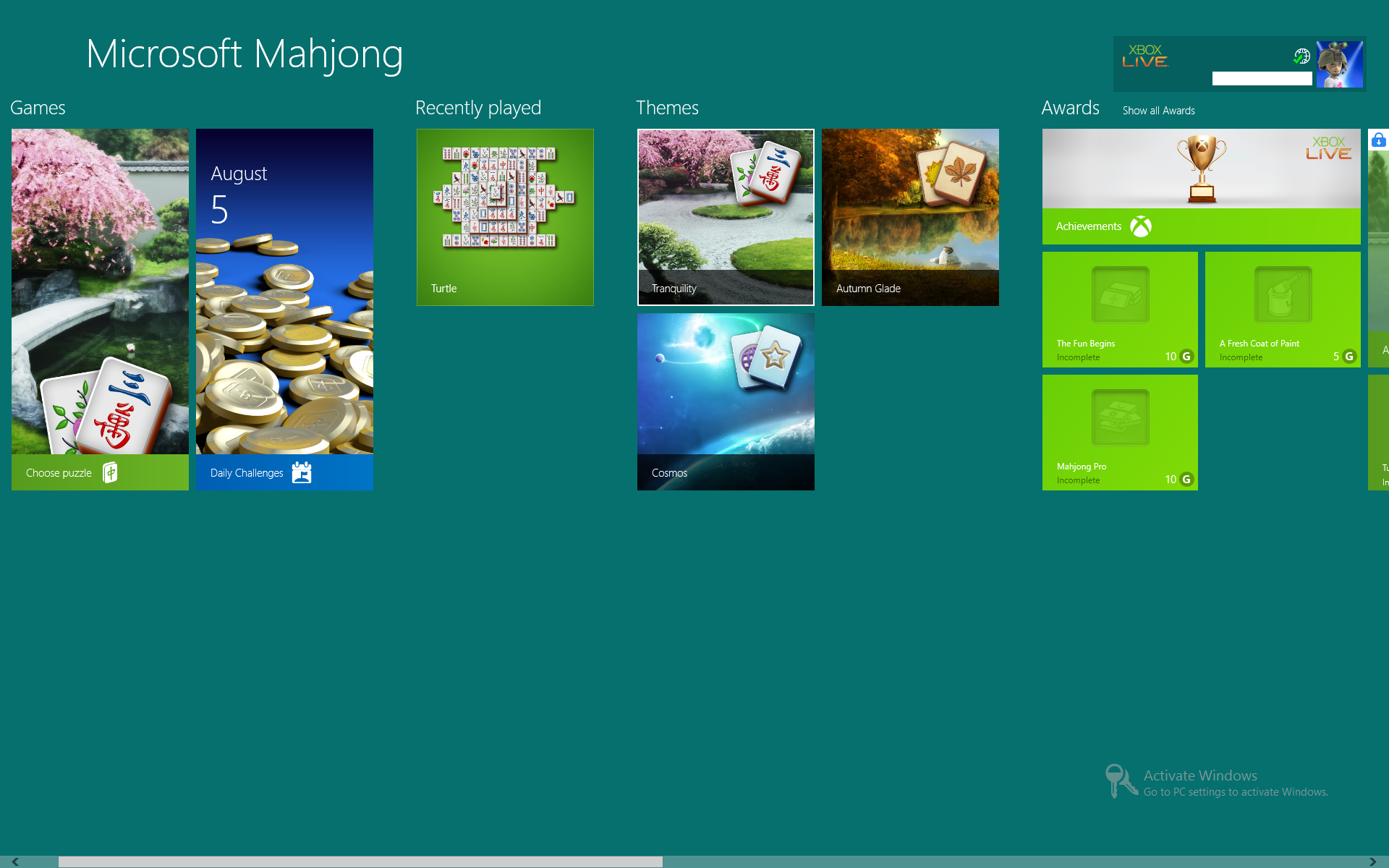Click the Games section heading
1389x868 pixels.
[38, 108]
